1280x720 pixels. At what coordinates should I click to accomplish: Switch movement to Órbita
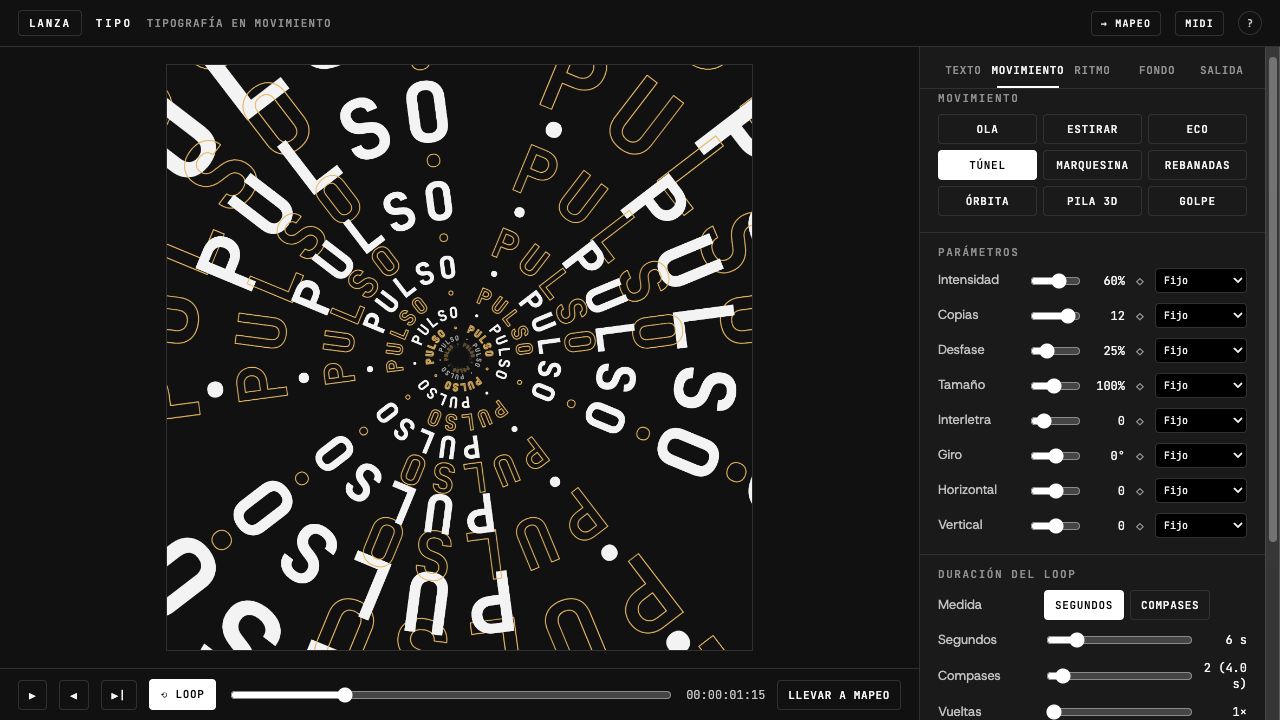[987, 201]
